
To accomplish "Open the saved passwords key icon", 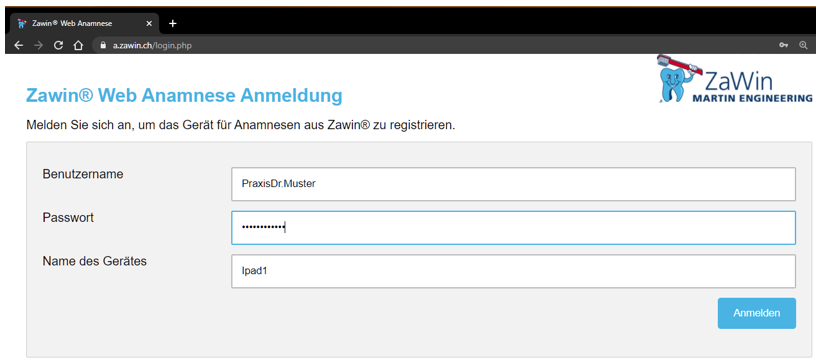I will (x=783, y=46).
